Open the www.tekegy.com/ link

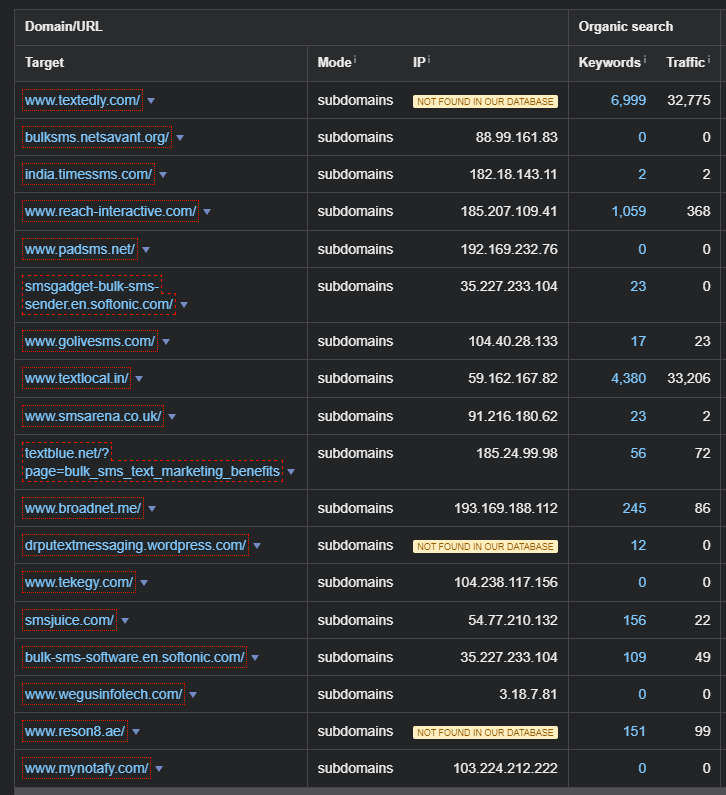[x=79, y=583]
